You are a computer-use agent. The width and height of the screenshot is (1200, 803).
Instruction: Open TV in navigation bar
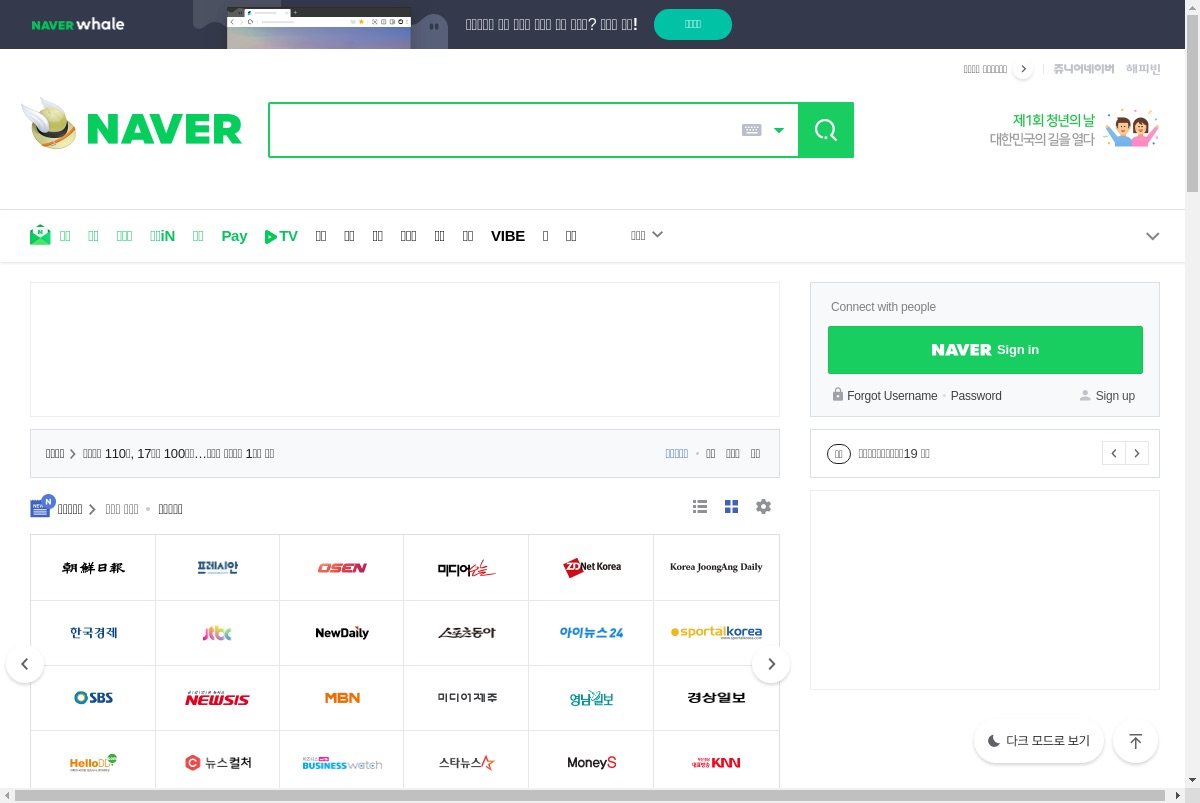pyautogui.click(x=281, y=236)
